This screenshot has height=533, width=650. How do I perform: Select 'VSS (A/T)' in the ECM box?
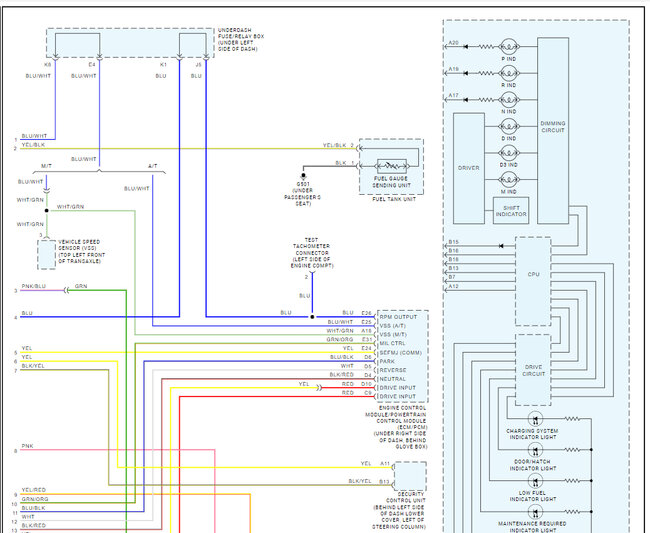click(393, 326)
